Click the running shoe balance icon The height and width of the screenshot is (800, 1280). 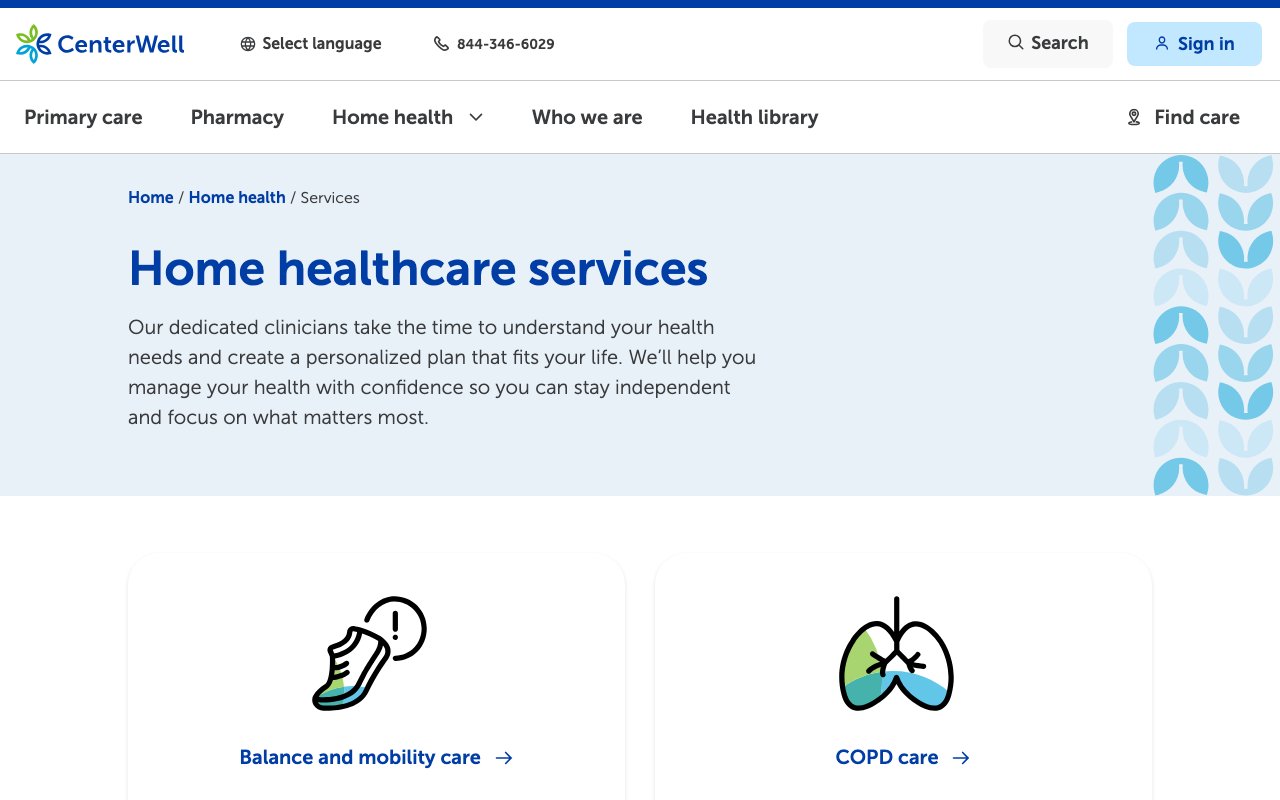click(370, 653)
